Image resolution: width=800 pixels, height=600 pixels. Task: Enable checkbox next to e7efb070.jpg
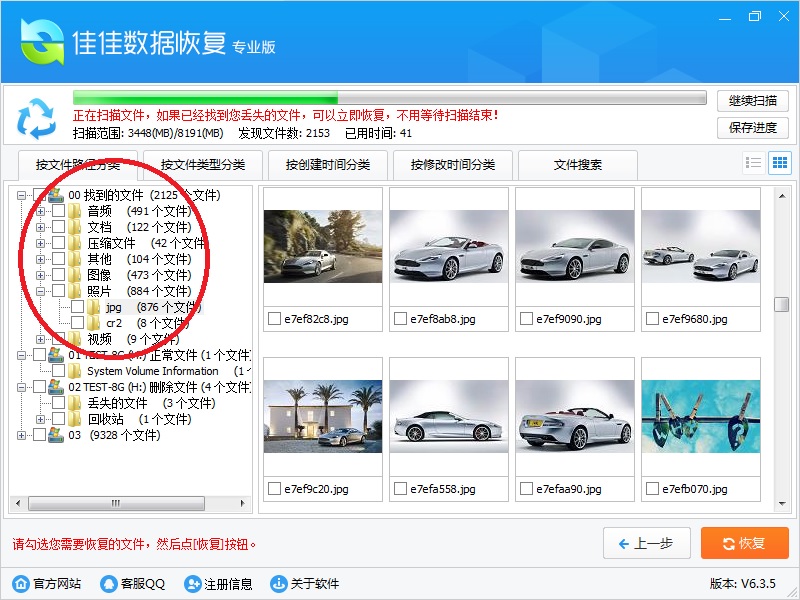(653, 489)
